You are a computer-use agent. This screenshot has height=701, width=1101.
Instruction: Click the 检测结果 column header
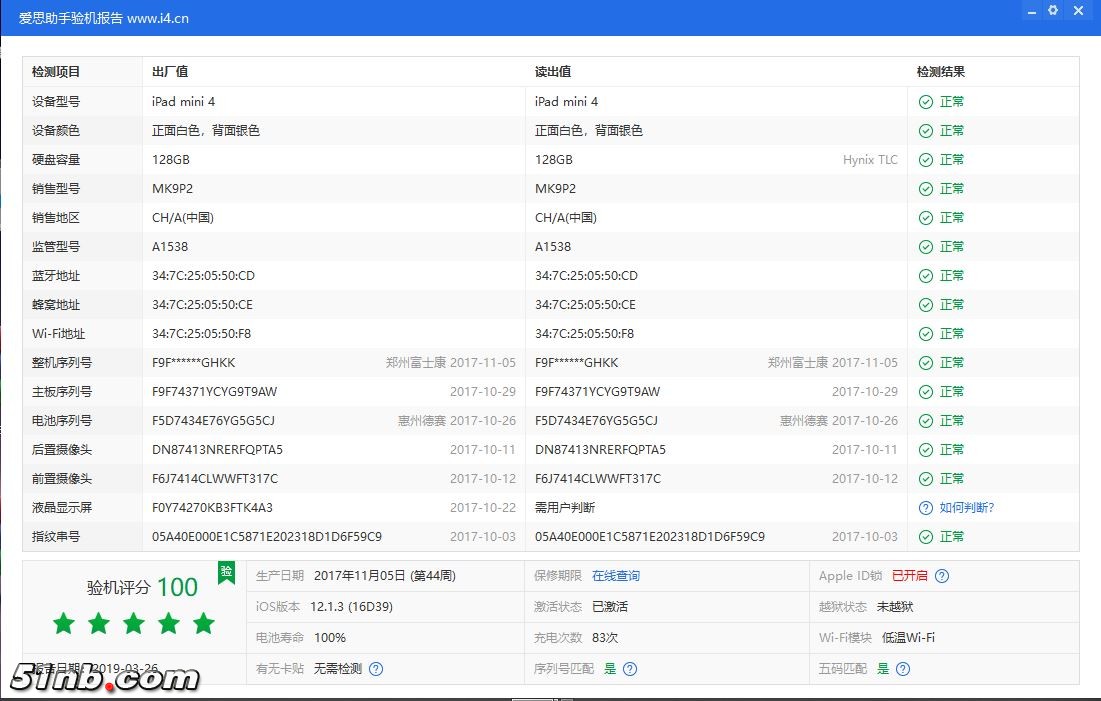pos(940,72)
